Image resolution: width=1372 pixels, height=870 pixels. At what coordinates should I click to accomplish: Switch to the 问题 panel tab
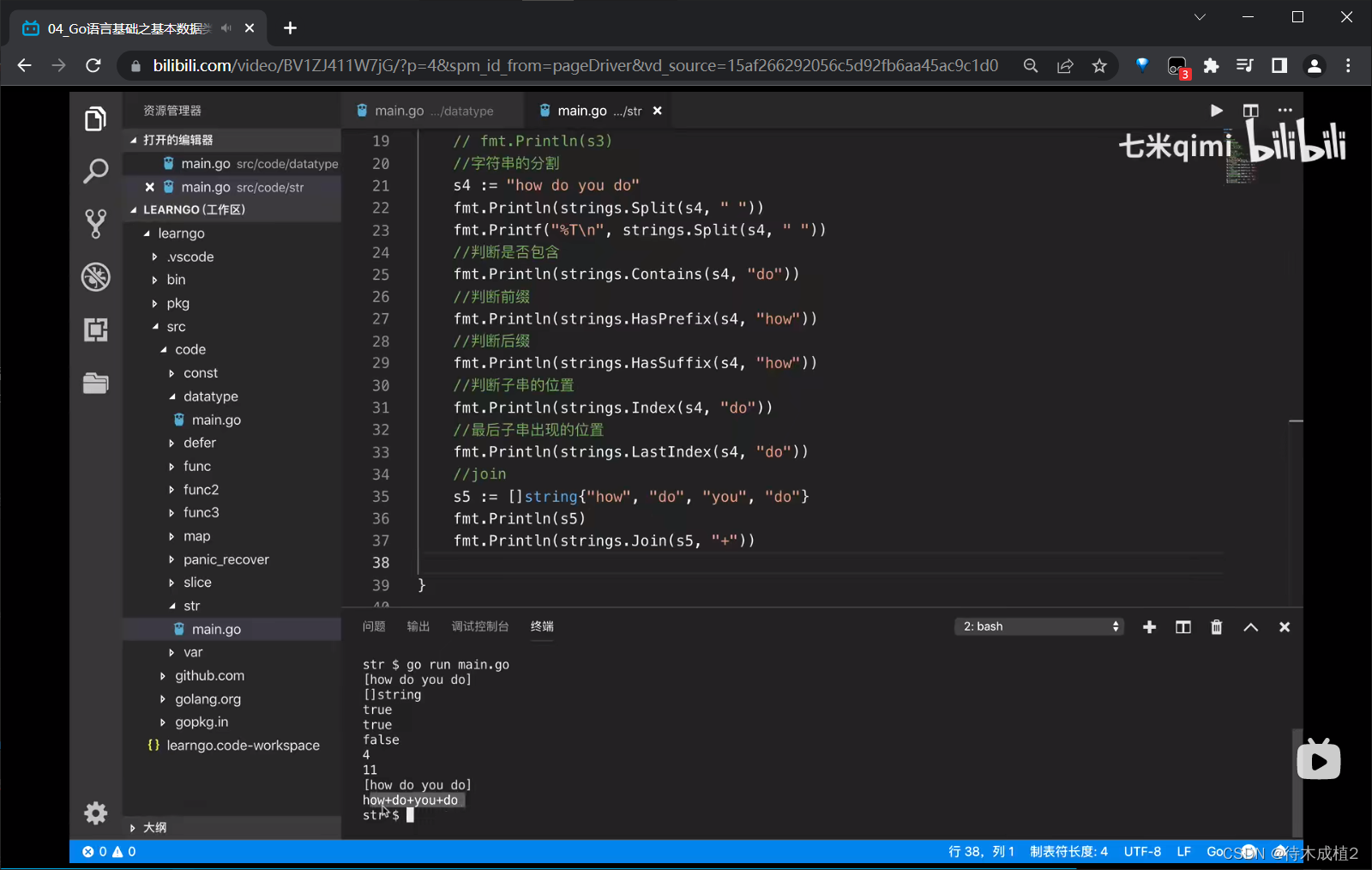tap(374, 626)
